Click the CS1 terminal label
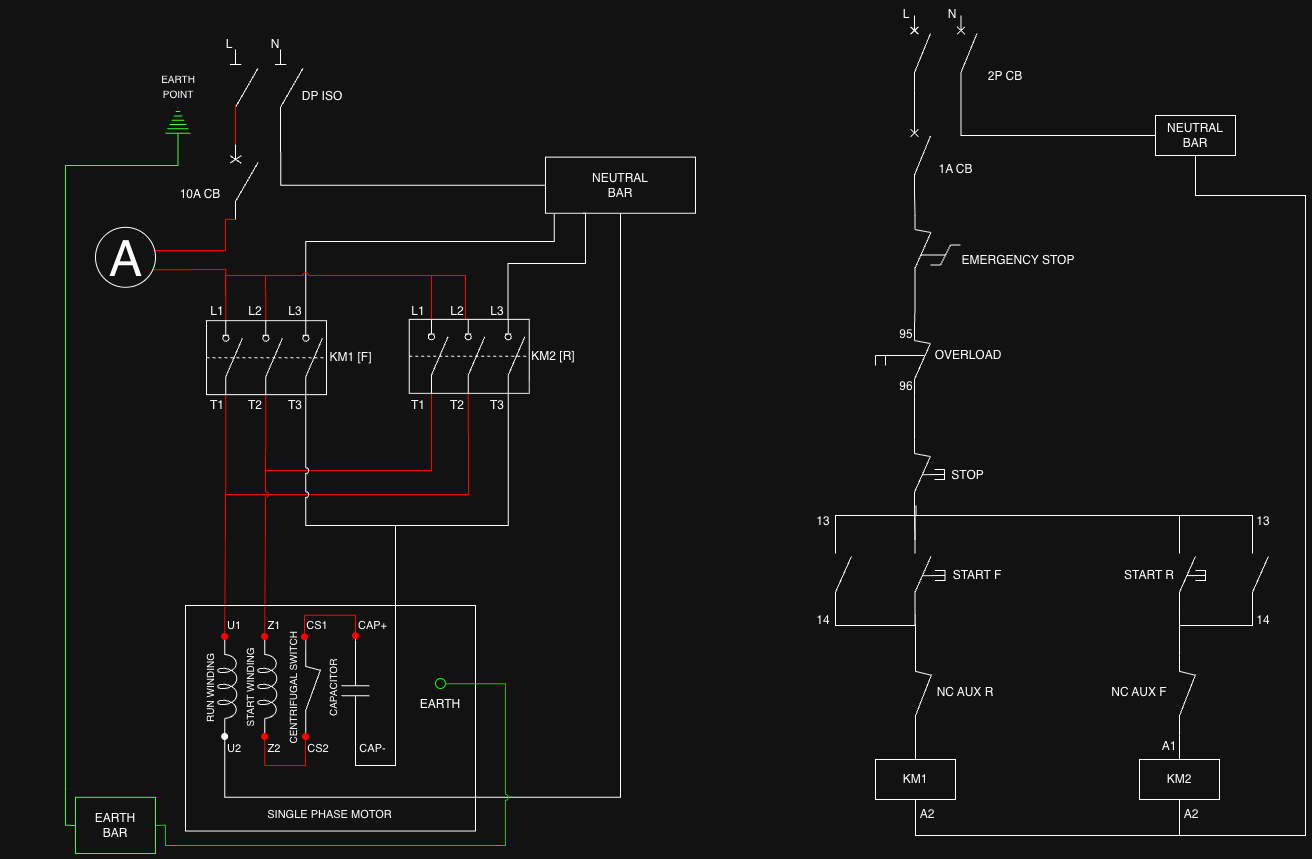The height and width of the screenshot is (859, 1312). 317,625
